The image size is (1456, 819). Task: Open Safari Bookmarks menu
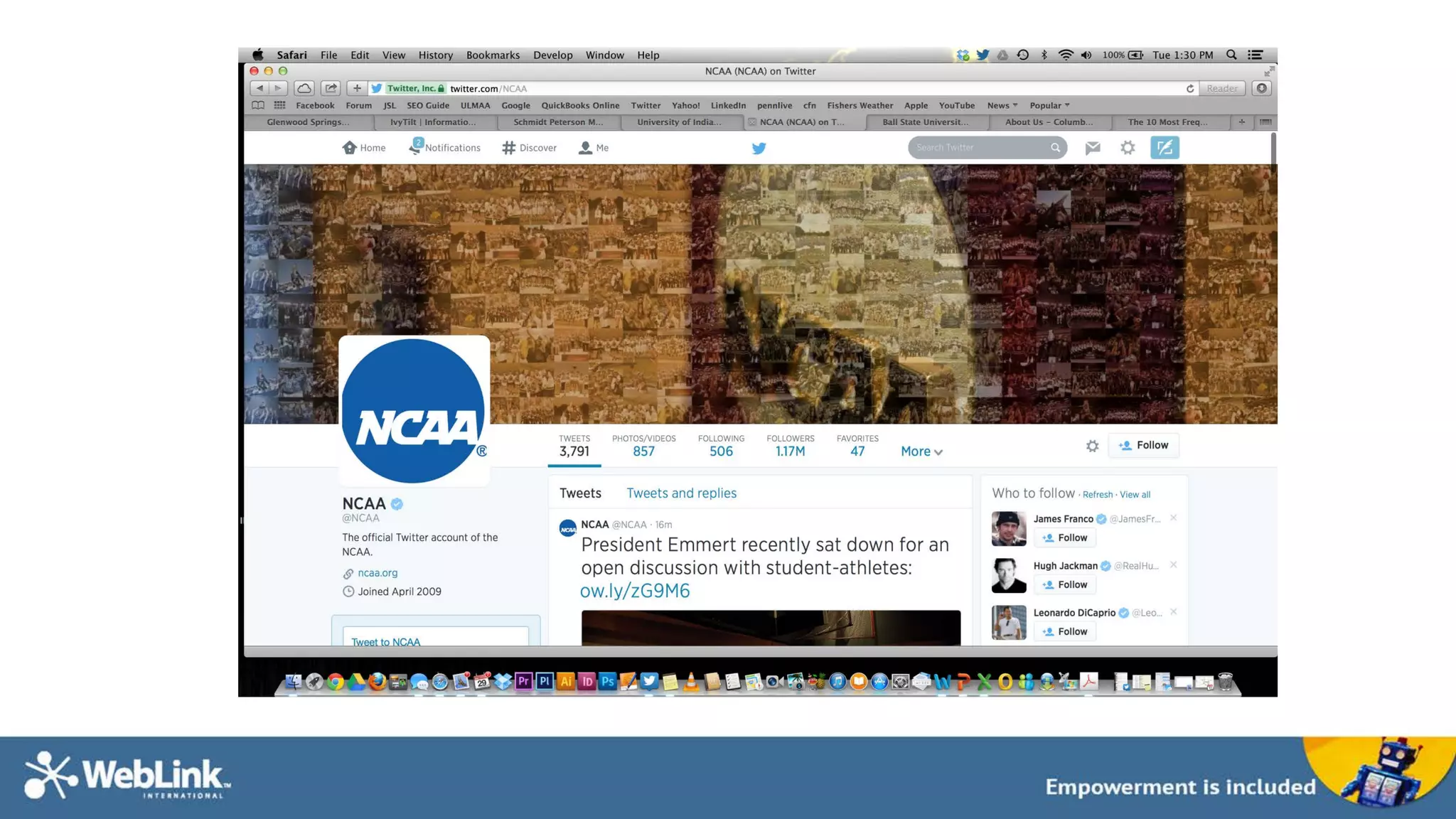click(x=493, y=55)
